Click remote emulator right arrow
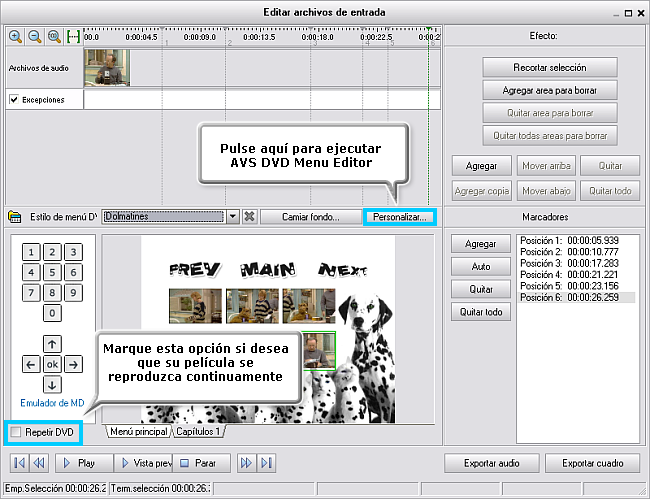Viewport: 650px width, 499px height. [73, 364]
